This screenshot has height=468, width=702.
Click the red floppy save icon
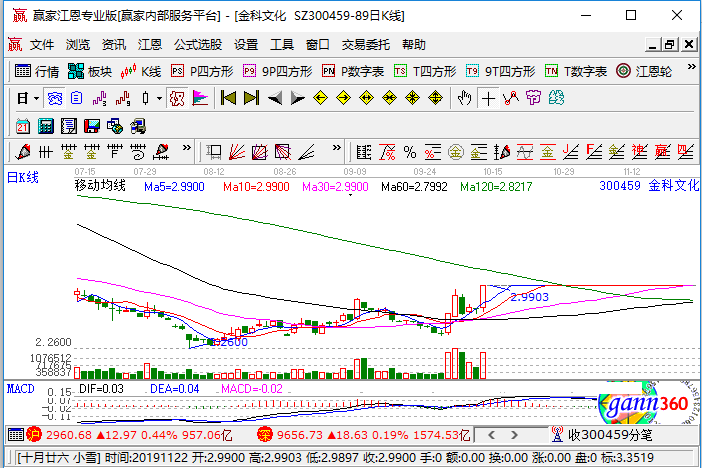coord(92,126)
